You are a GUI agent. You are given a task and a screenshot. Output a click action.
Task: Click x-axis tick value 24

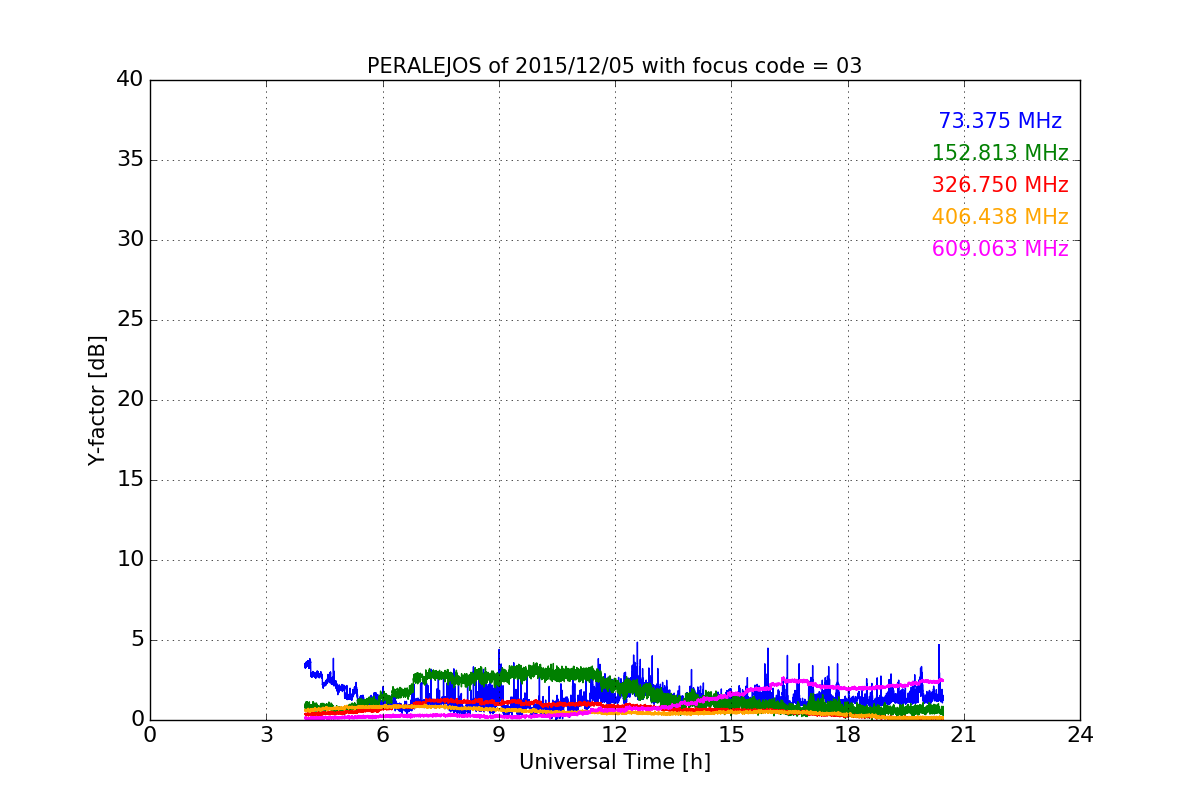(x=1080, y=735)
